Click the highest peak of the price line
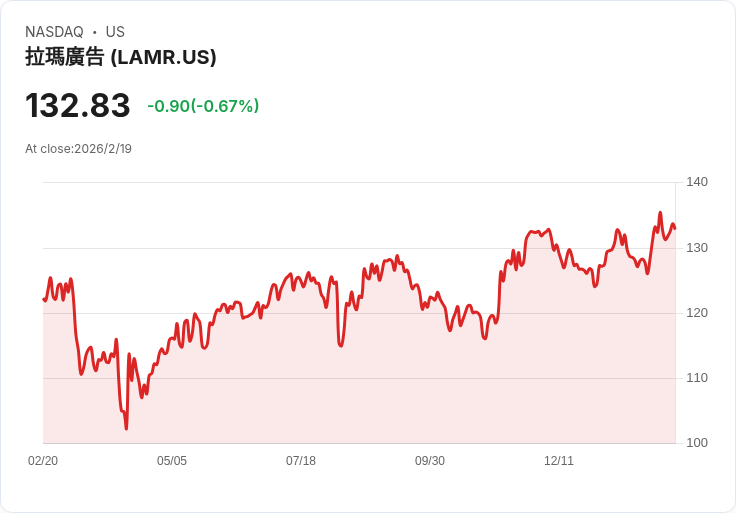Viewport: 736px width, 513px height. tap(660, 213)
